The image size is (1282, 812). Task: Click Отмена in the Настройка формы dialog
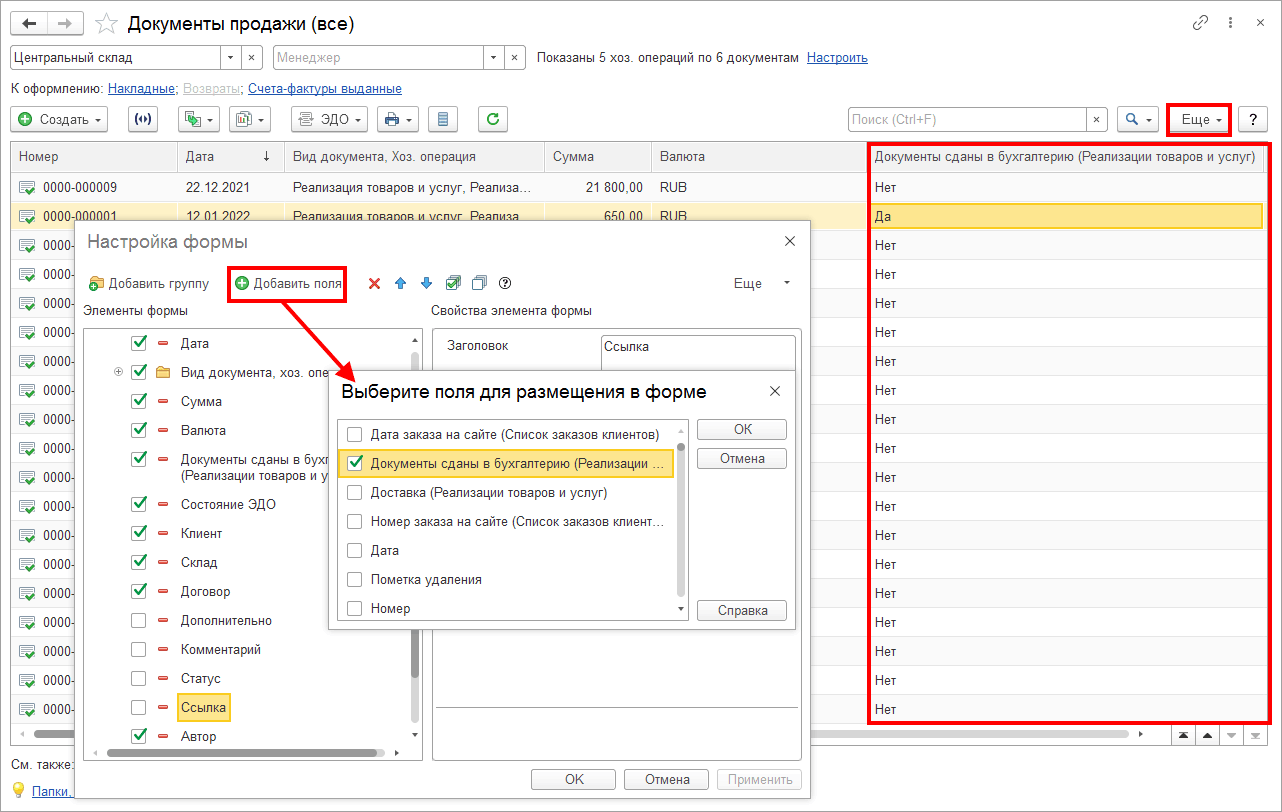coord(667,779)
